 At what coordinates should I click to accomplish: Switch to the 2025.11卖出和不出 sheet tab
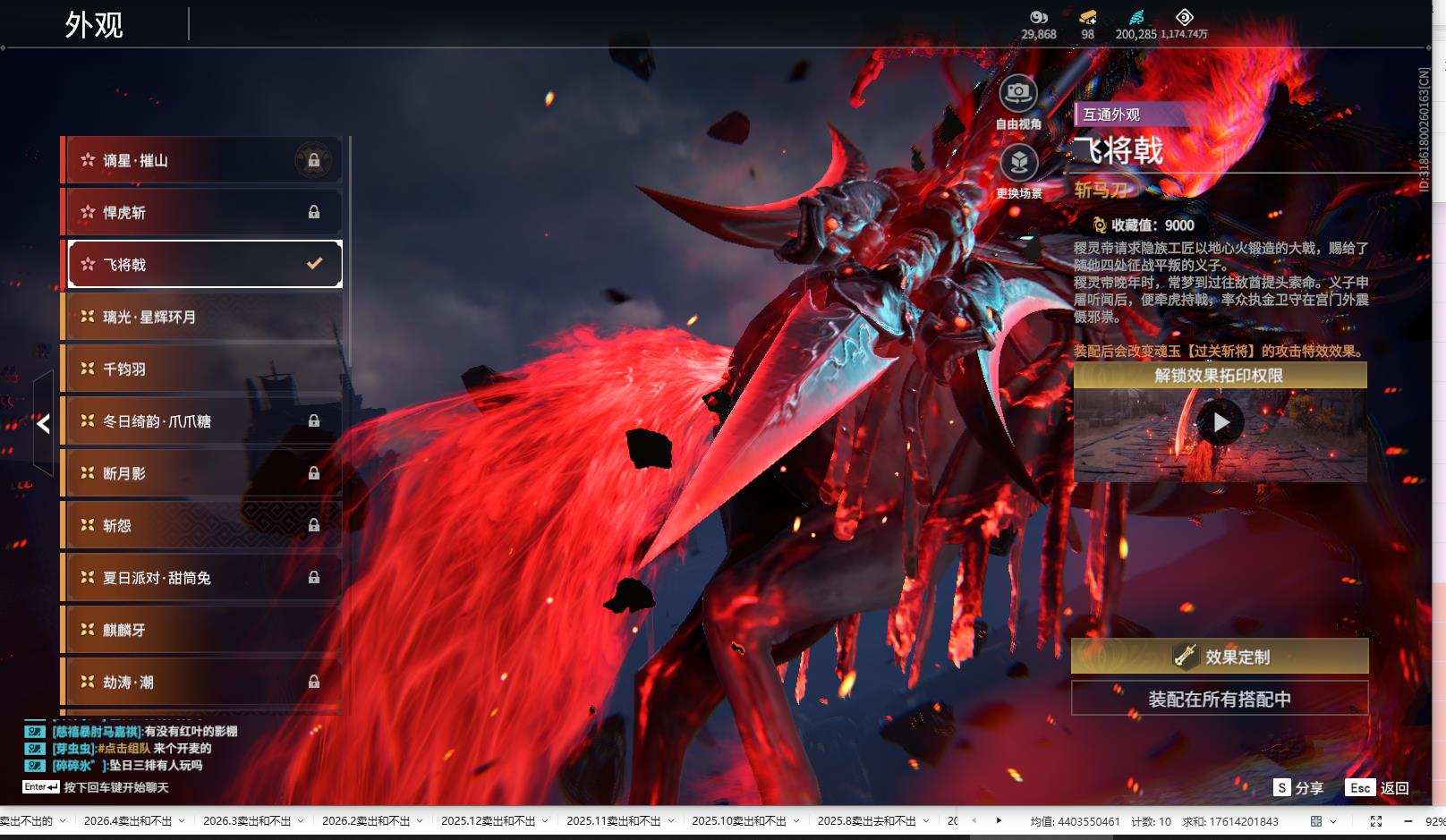pyautogui.click(x=614, y=821)
